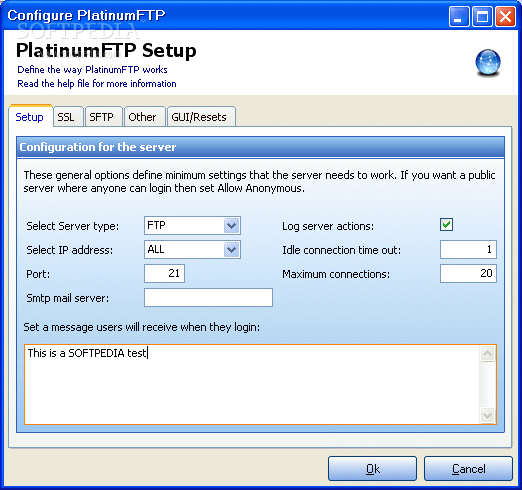Go to the GUI/Resets tab
The height and width of the screenshot is (490, 522).
click(x=201, y=117)
